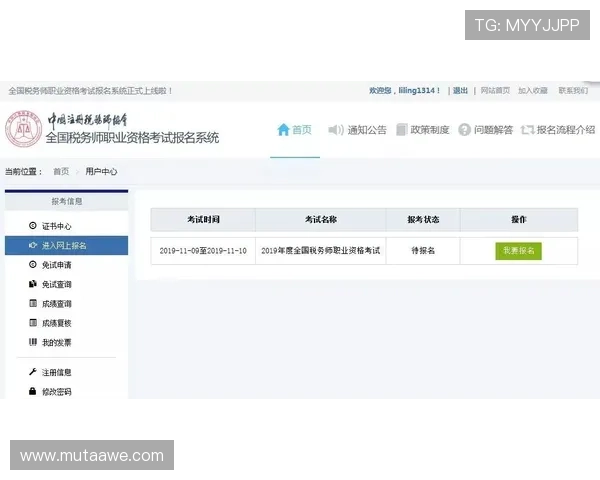Click the announcement text 全国税务师职业资格考试报名系统正式上线啦
The width and height of the screenshot is (600, 480).
[x=90, y=91]
